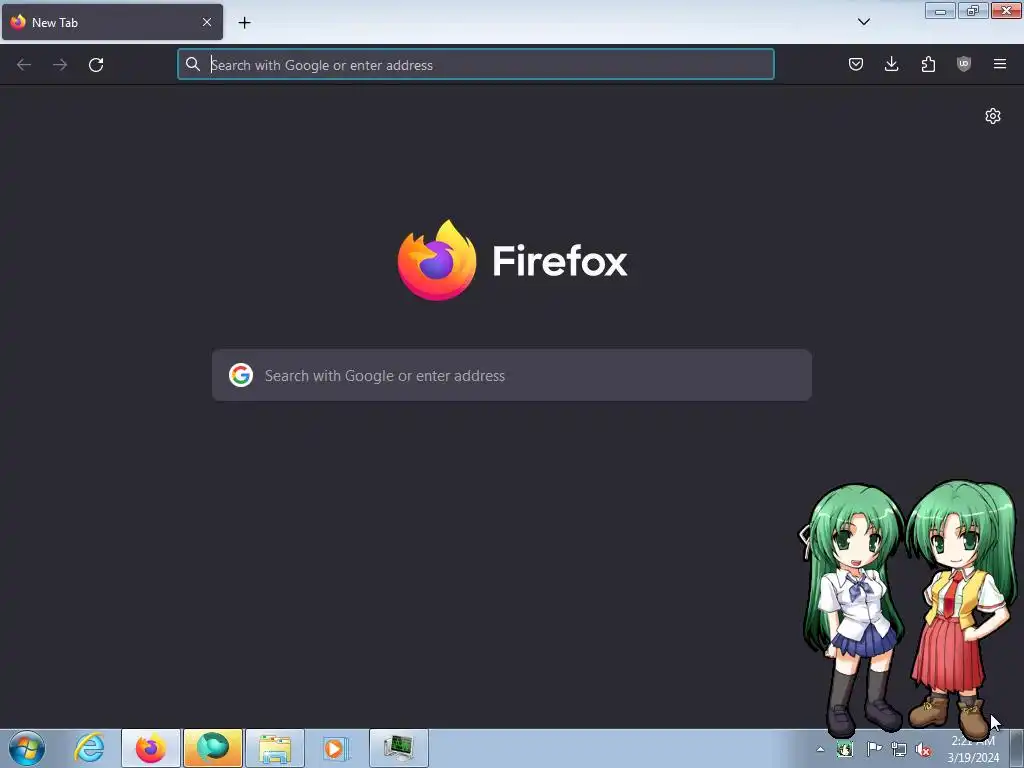Click the magnifier icon in address bar
Screen dimensions: 1024x768
coord(193,64)
